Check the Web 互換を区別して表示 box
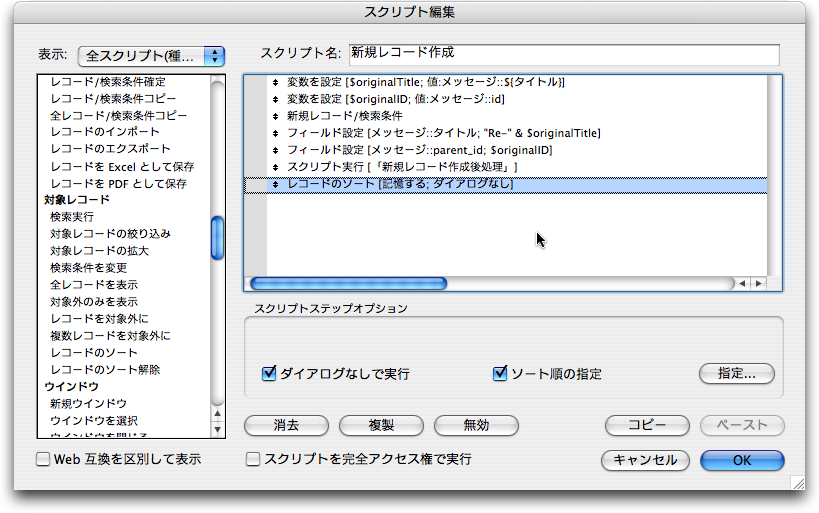 [x=43, y=460]
